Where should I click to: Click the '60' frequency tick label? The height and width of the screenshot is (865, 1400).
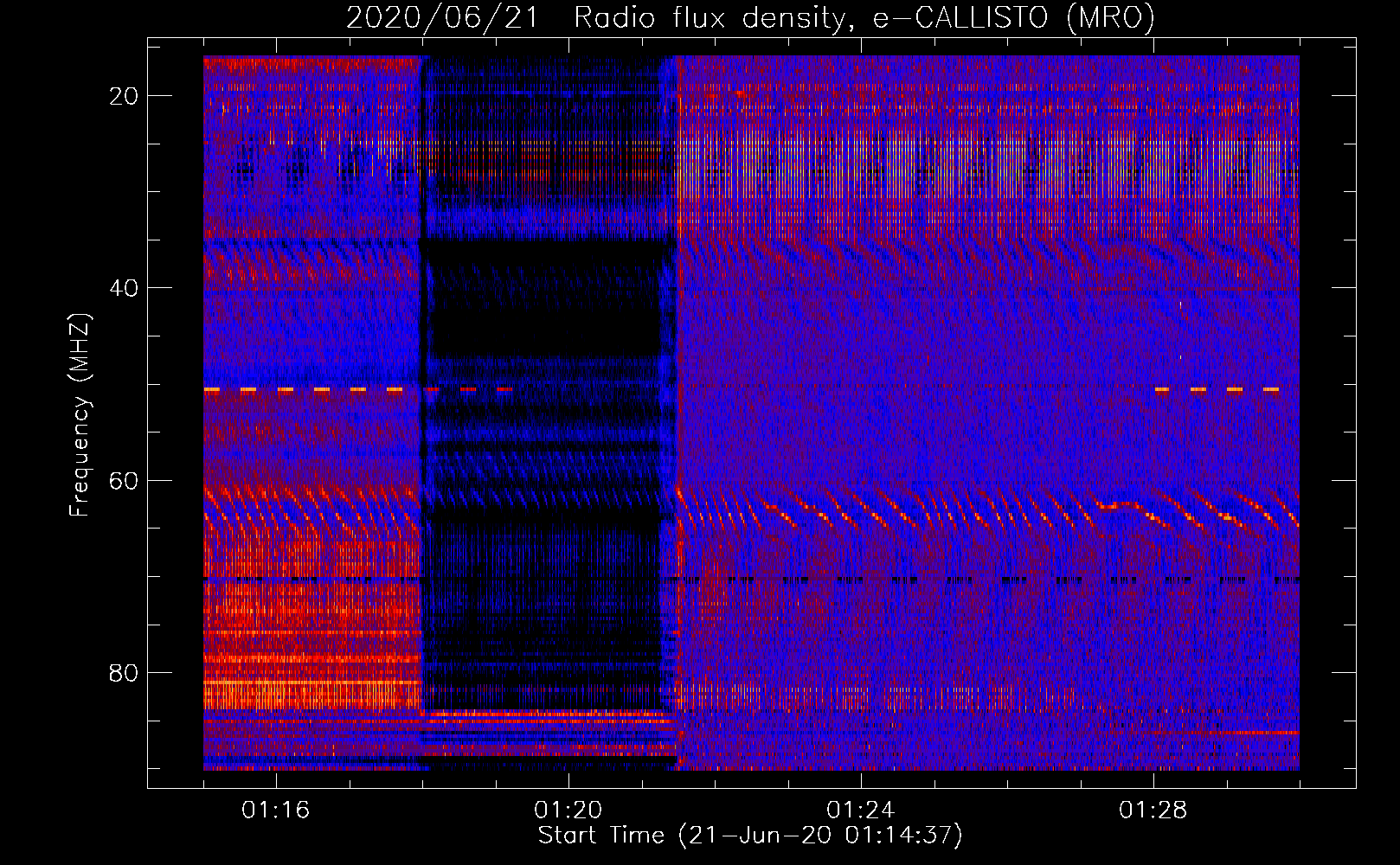point(124,480)
